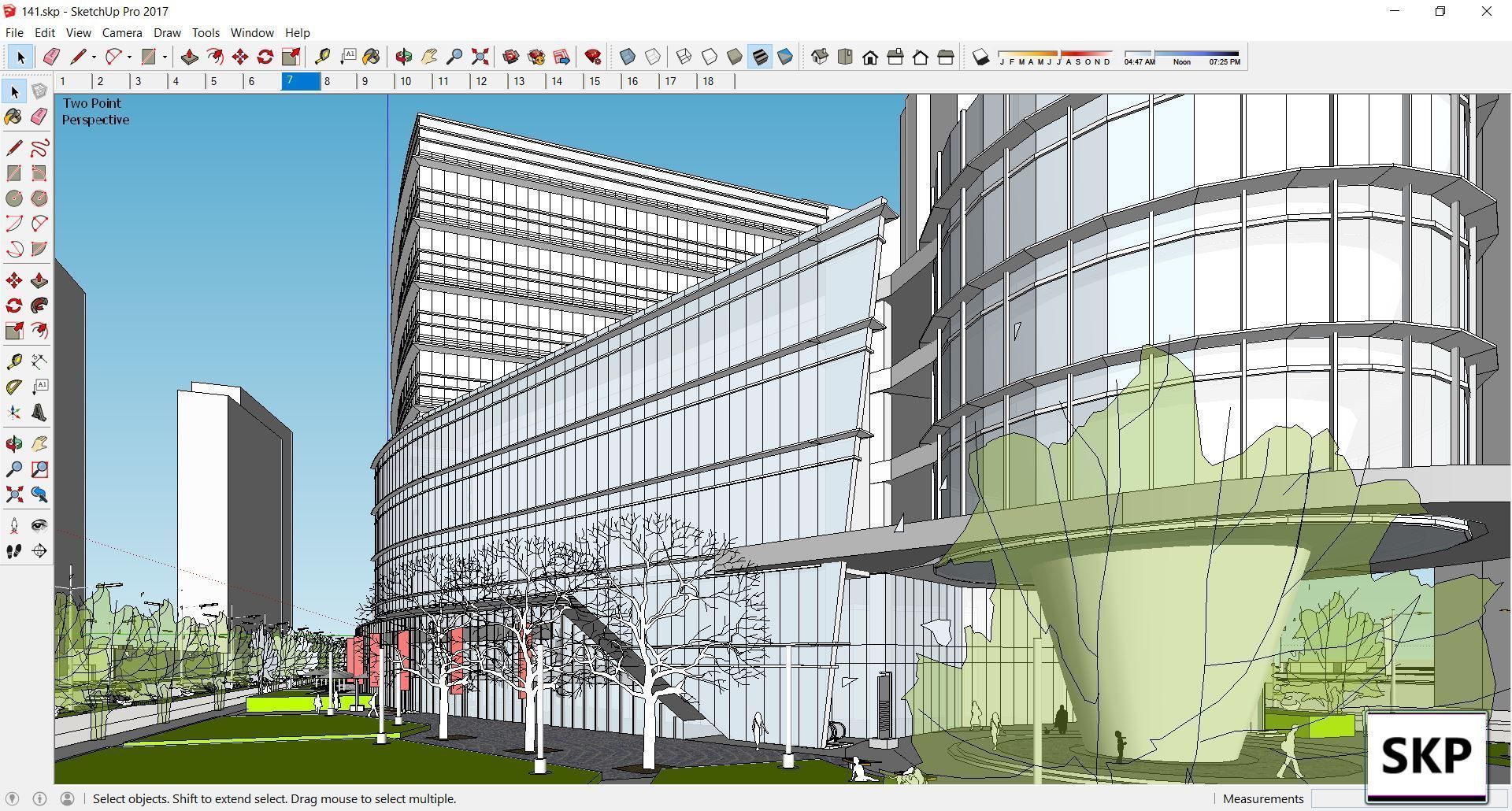Pick the Freehand tool in left tool set
This screenshot has width=1512, height=811.
point(39,148)
